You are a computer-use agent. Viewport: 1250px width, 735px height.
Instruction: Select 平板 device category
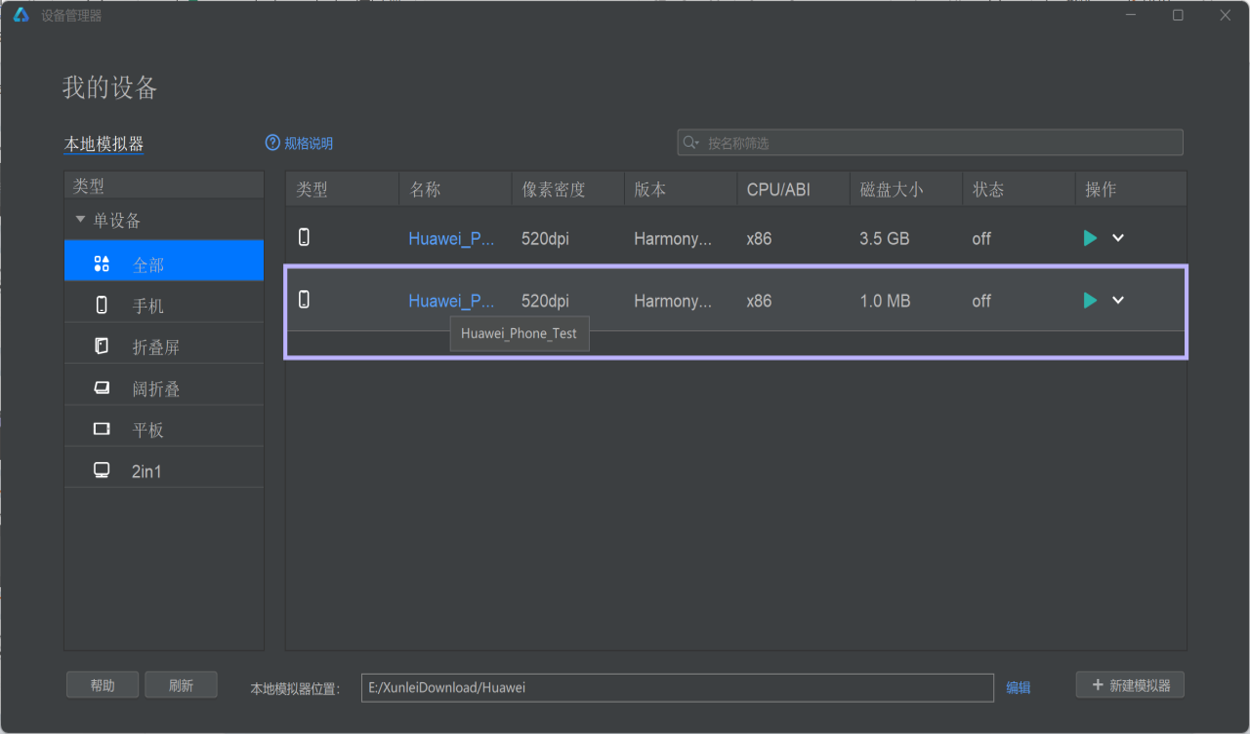pyautogui.click(x=164, y=430)
